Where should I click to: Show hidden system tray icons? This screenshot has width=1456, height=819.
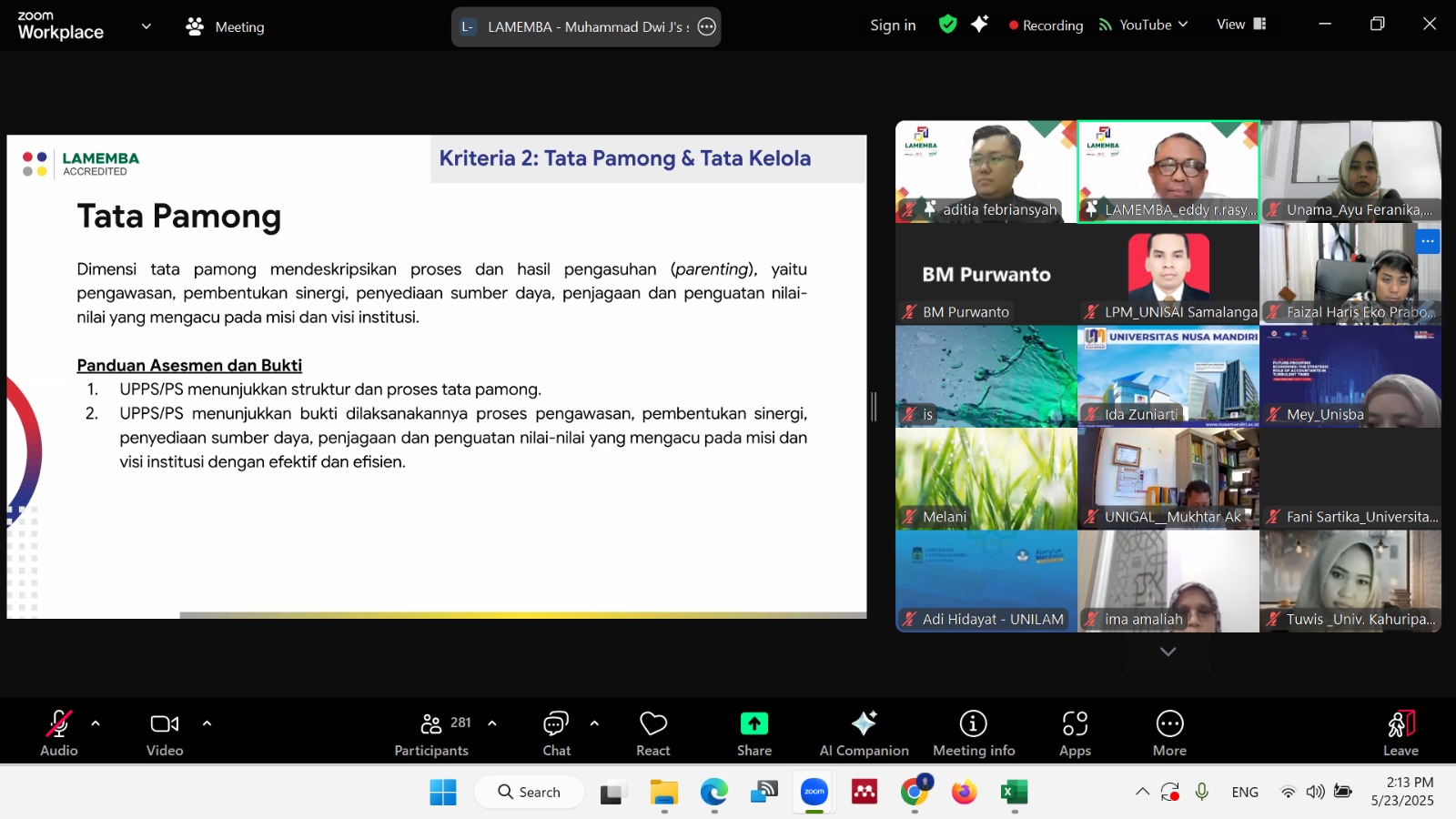pyautogui.click(x=1142, y=792)
